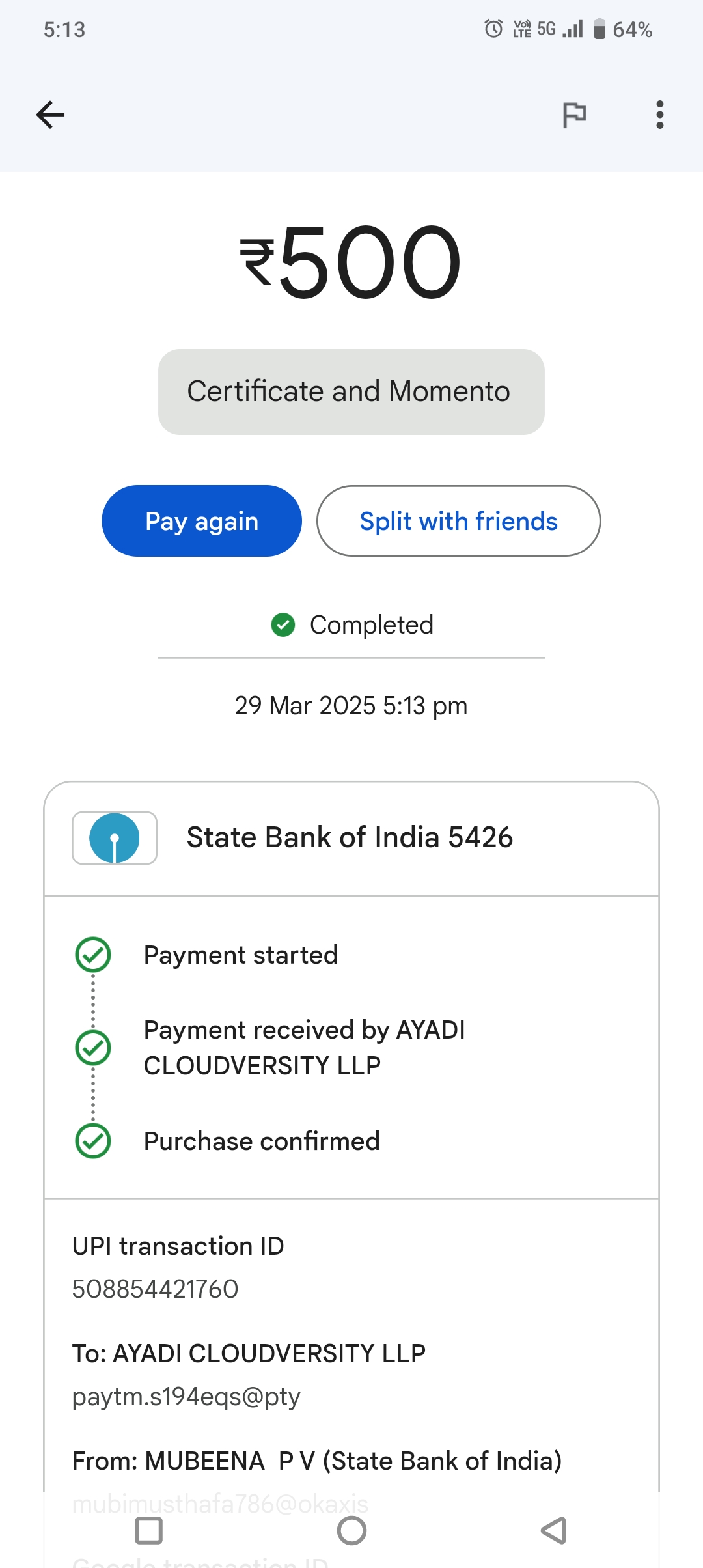Tap the Certificate and Momento note chip

[x=351, y=392]
